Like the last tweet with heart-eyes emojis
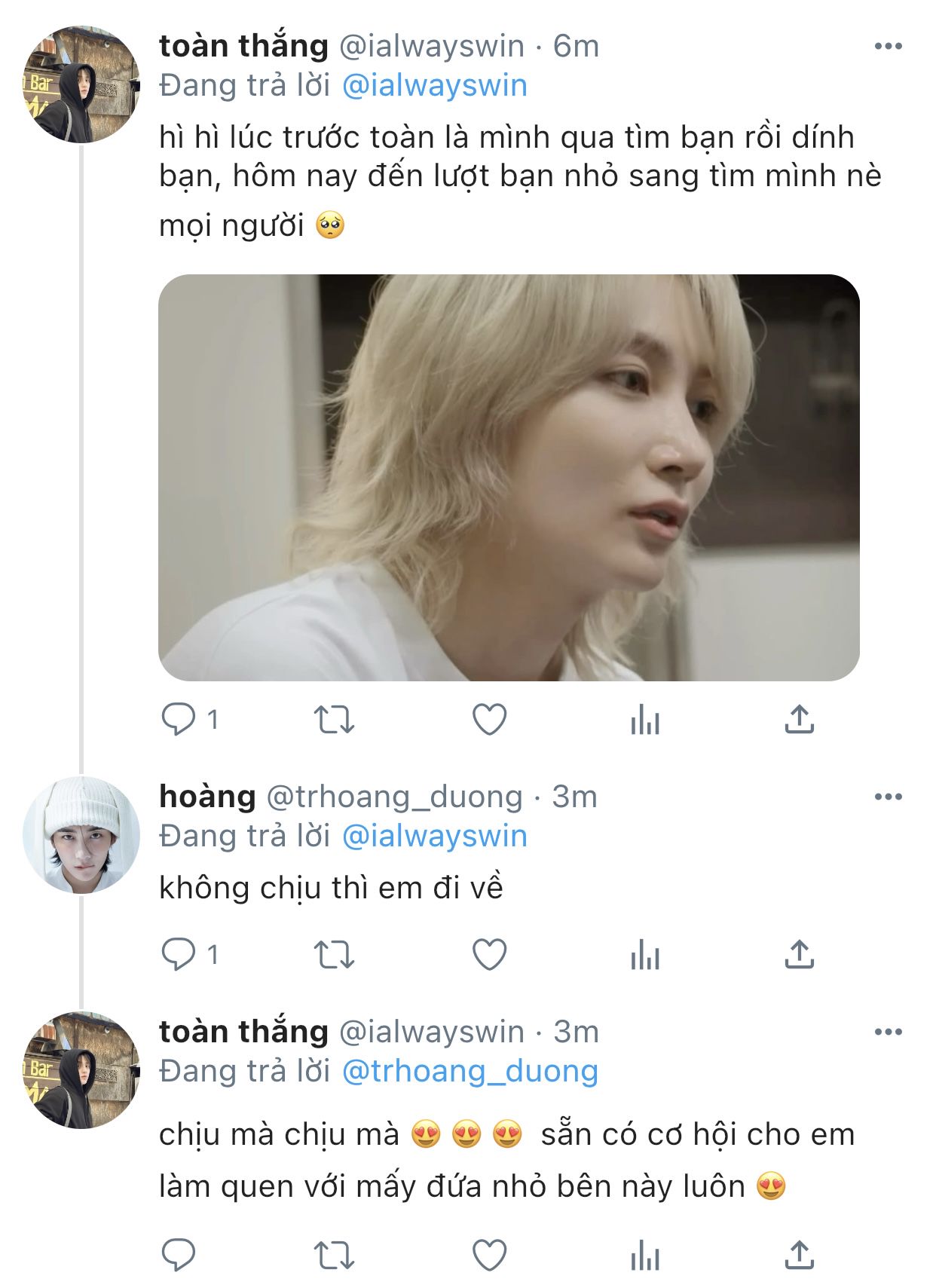 click(489, 1256)
